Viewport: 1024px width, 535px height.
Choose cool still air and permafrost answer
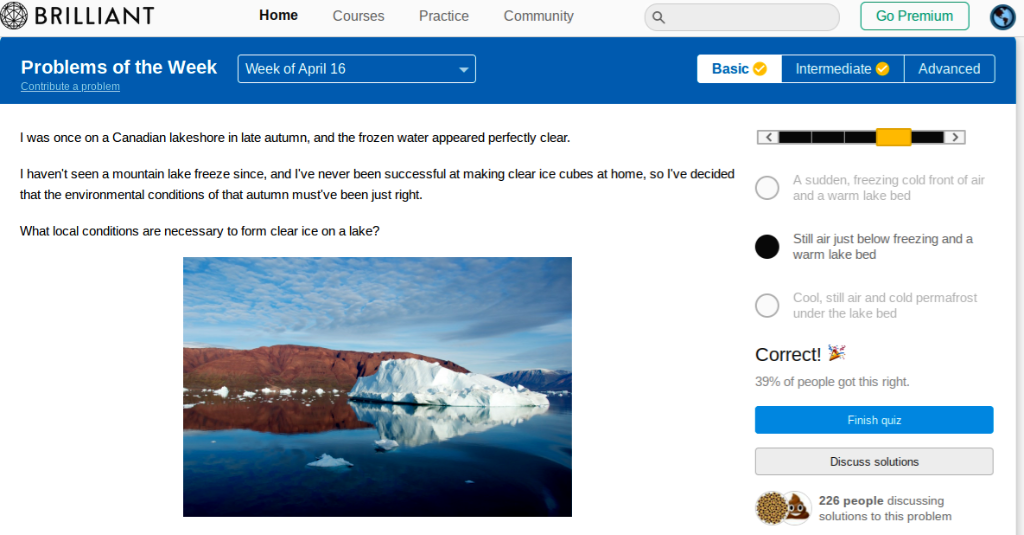(767, 306)
